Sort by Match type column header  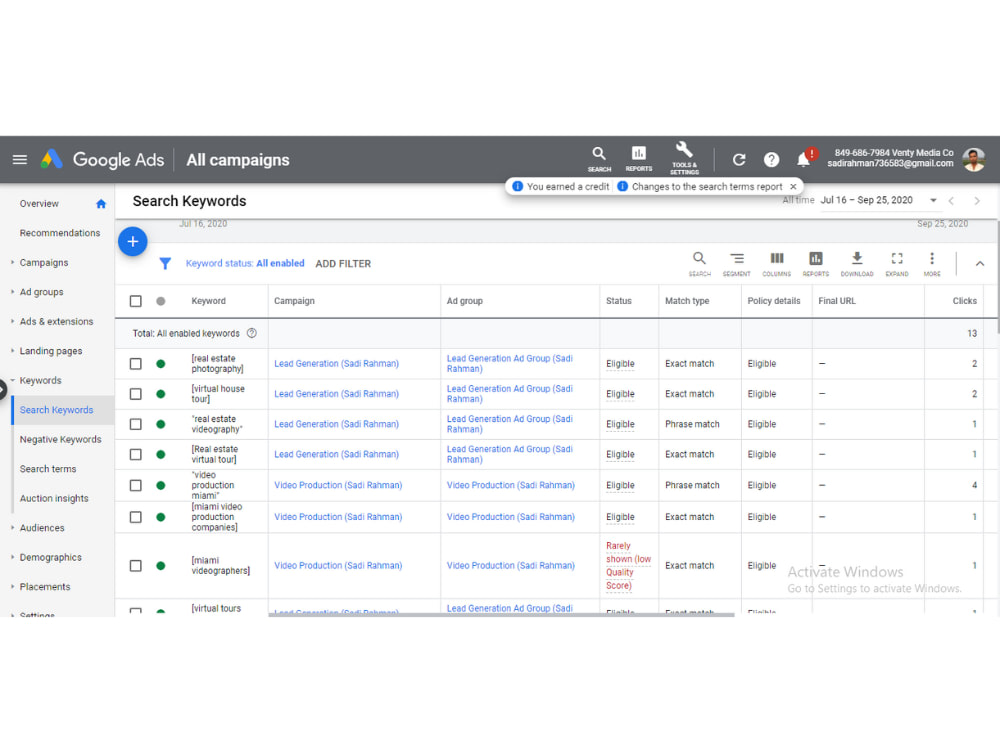point(687,301)
